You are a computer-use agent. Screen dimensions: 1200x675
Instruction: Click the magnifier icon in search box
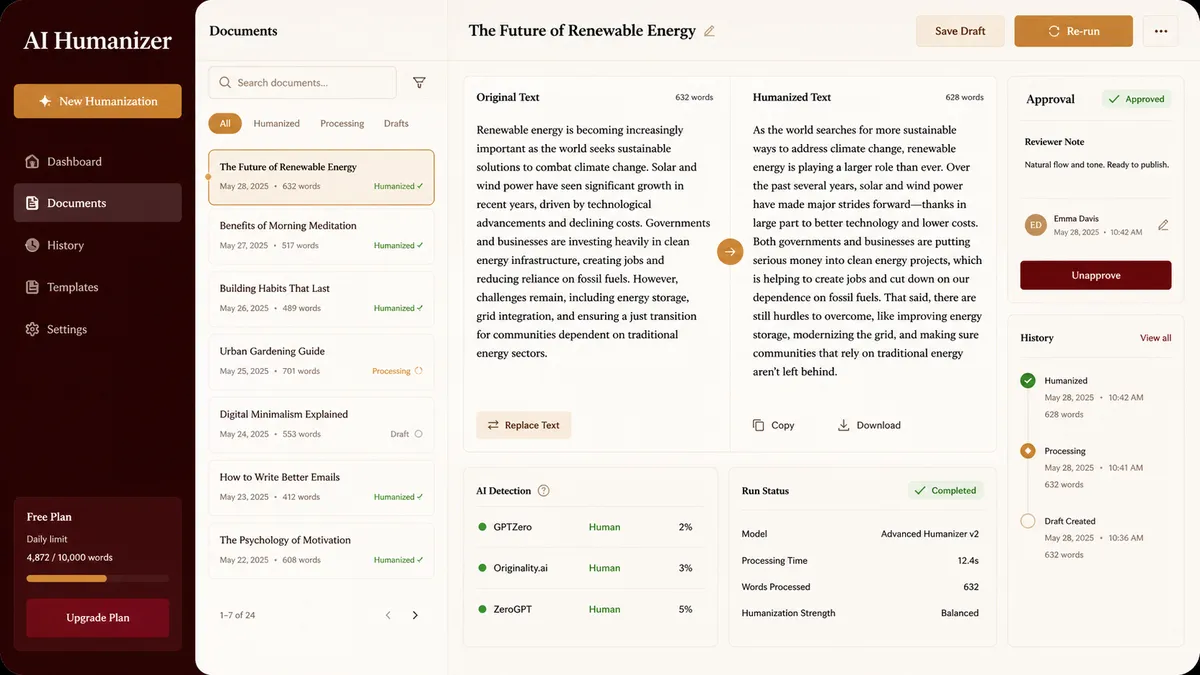tap(226, 83)
